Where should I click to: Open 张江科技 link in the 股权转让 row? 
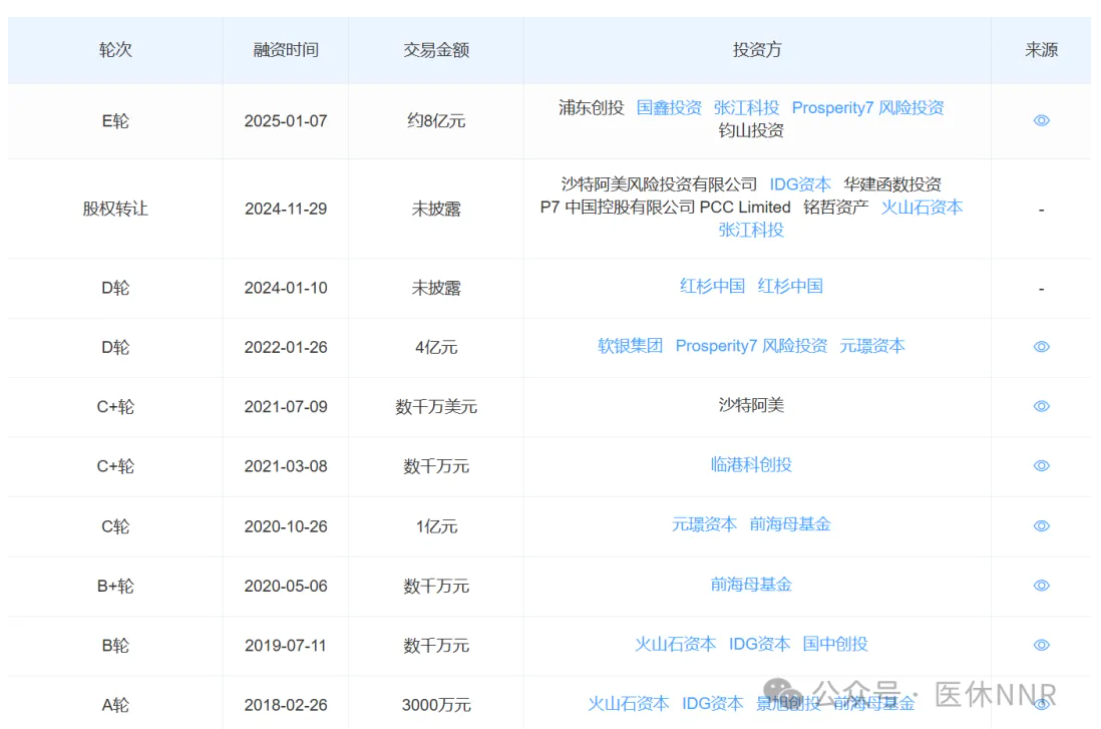click(751, 230)
